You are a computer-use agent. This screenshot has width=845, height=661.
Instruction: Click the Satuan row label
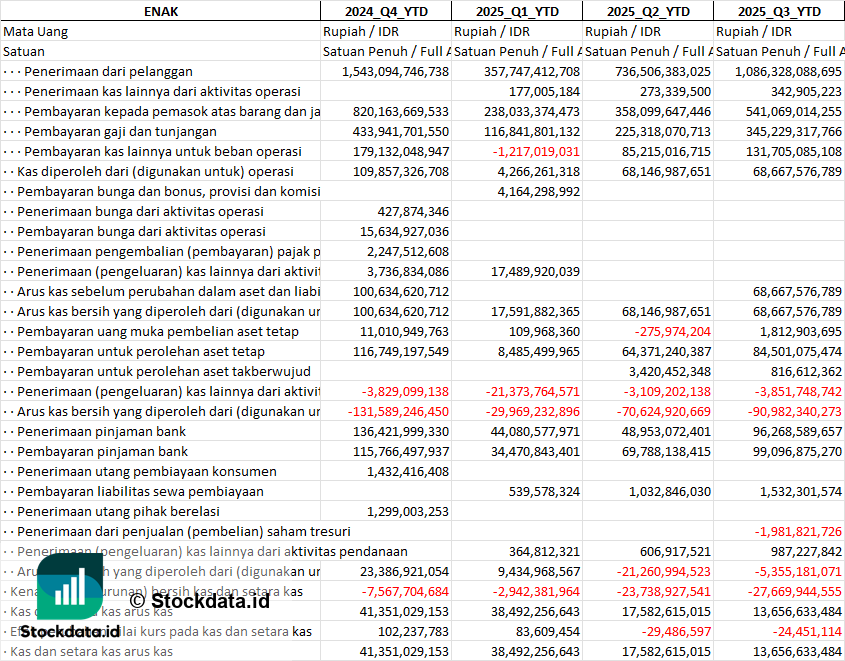(x=24, y=51)
